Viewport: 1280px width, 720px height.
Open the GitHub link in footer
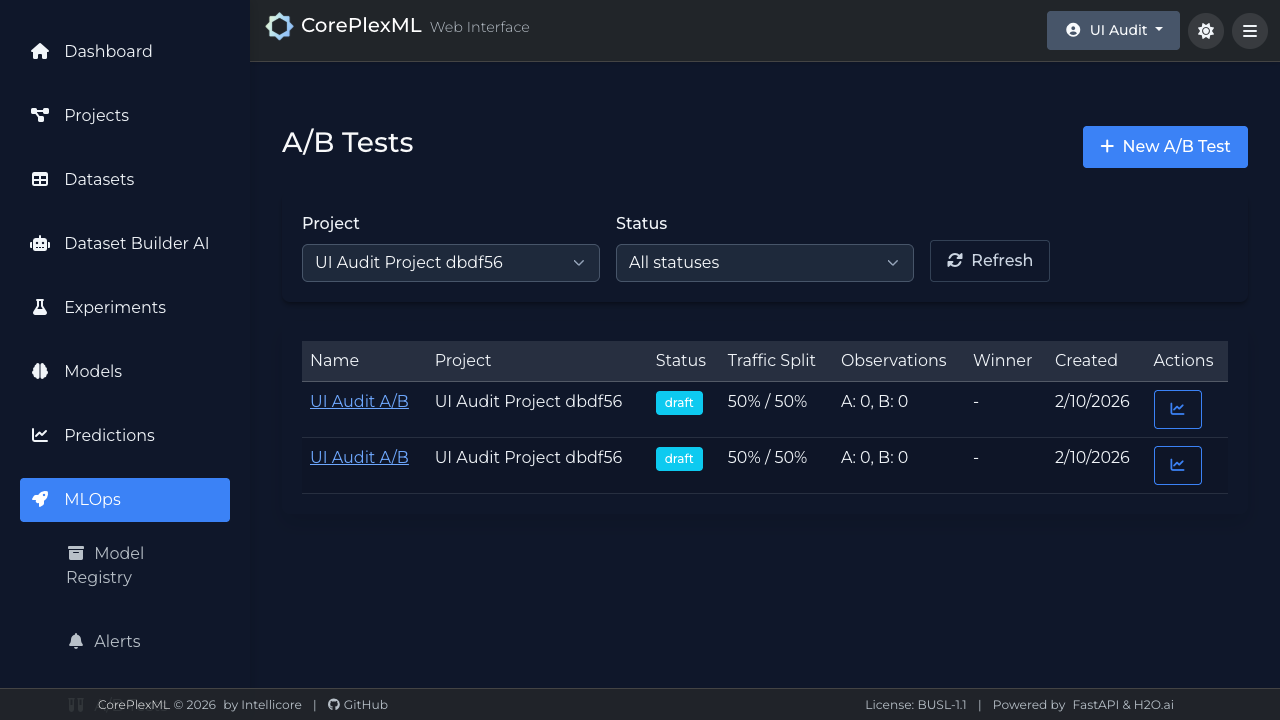pos(358,705)
